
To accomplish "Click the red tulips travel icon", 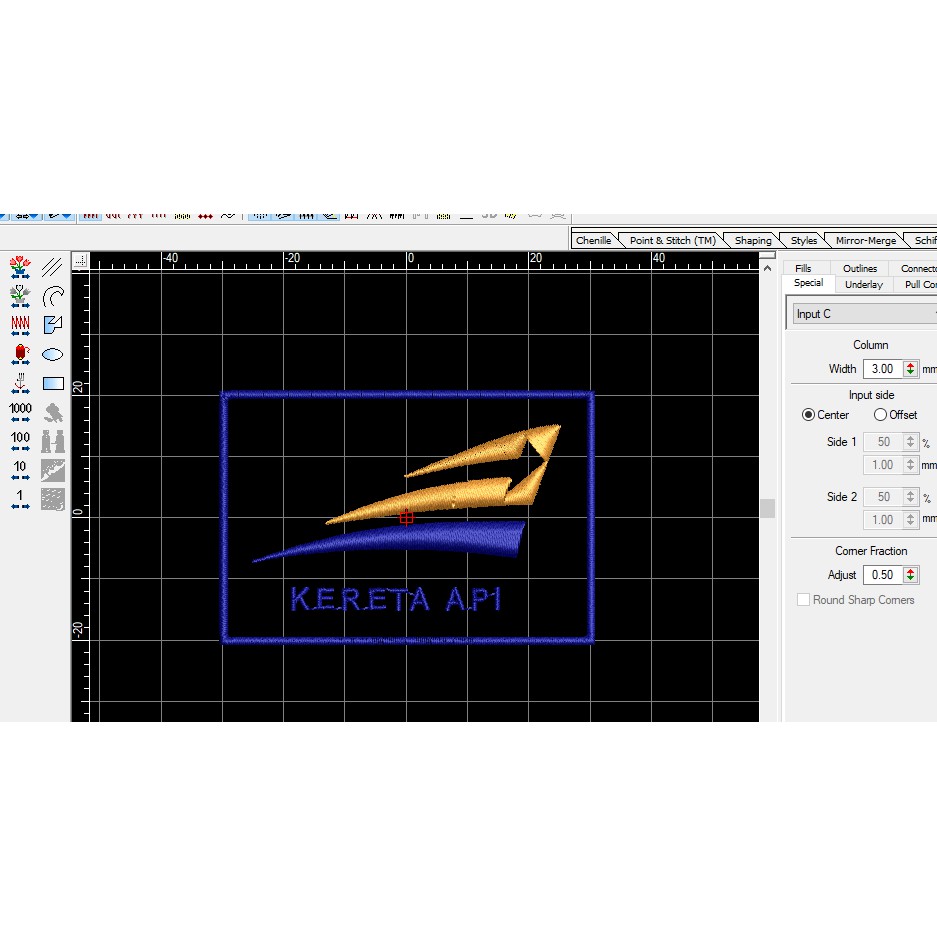I will (x=20, y=267).
